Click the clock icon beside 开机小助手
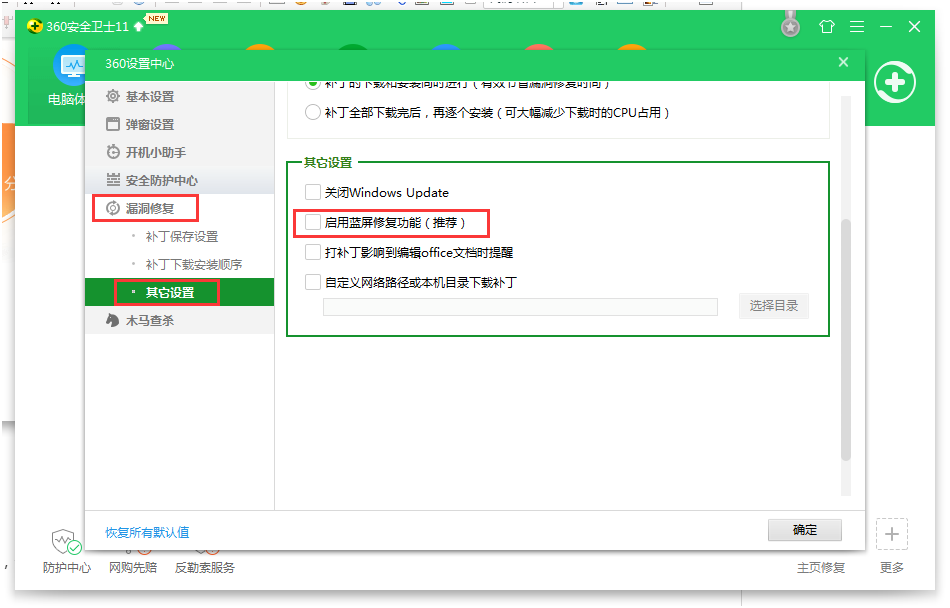Image resolution: width=950 pixels, height=608 pixels. coord(113,152)
